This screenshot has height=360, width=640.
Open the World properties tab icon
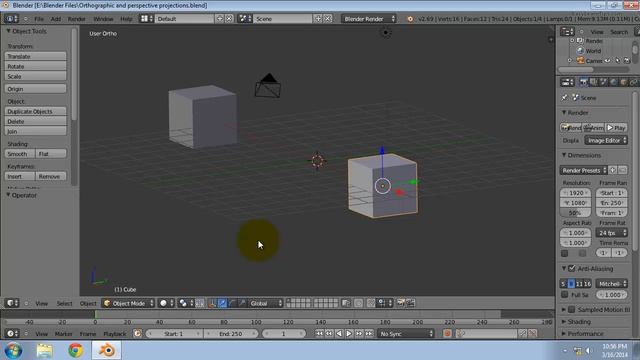(613, 82)
